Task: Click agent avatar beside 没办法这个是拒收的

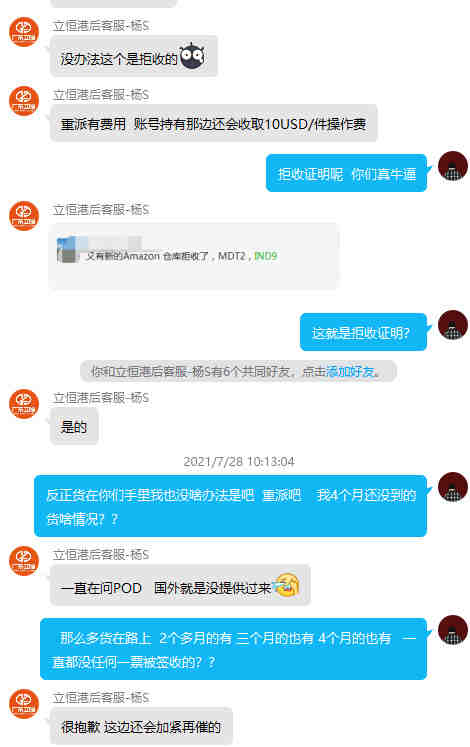Action: pyautogui.click(x=24, y=32)
